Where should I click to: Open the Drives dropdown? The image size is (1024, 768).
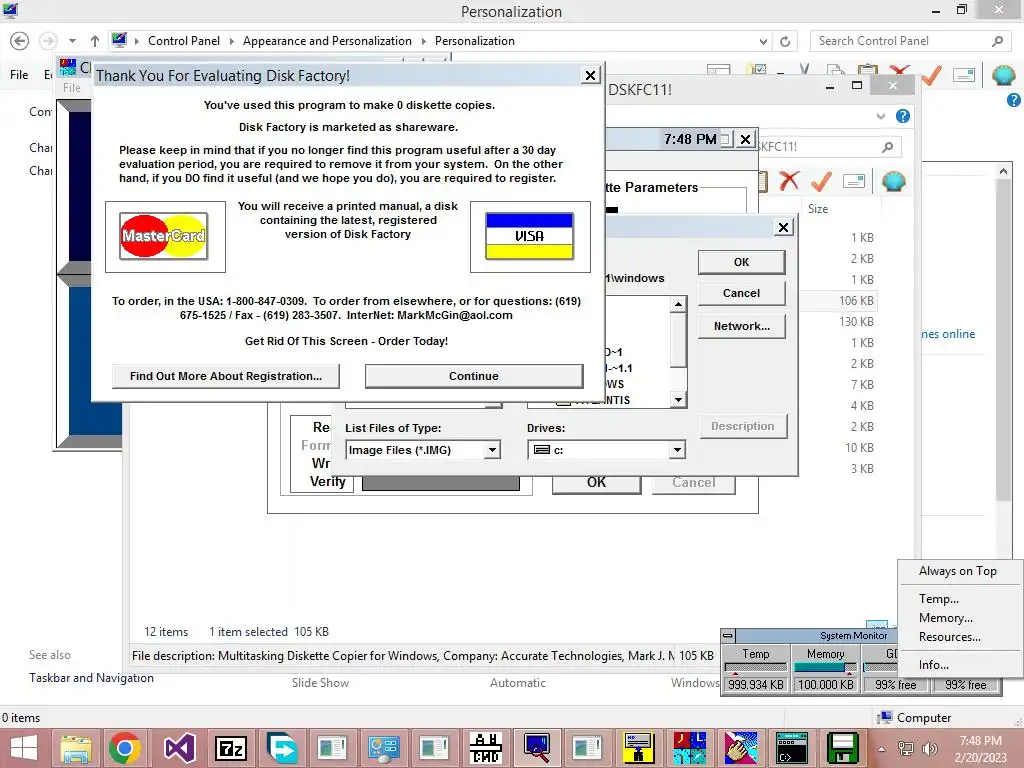point(677,450)
